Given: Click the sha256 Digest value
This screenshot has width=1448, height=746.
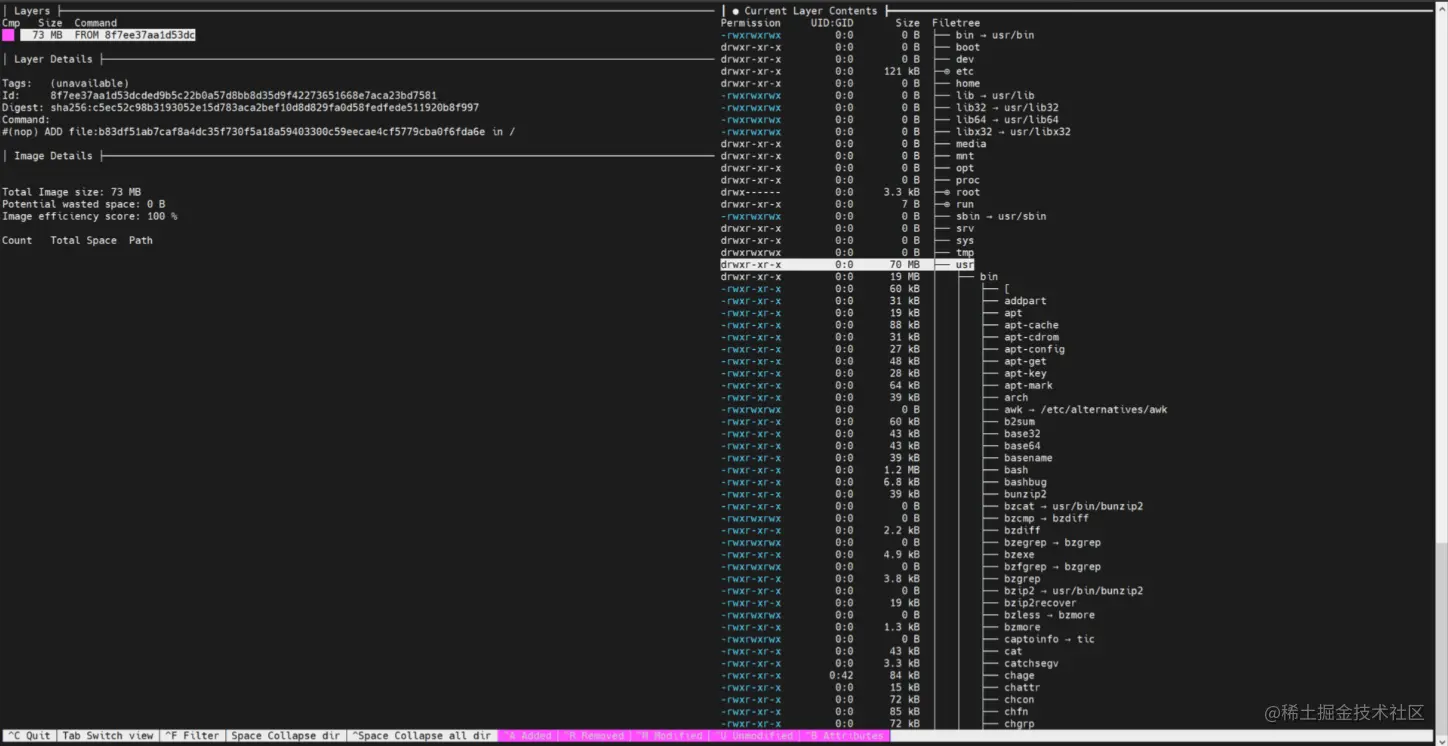Looking at the screenshot, I should click(264, 107).
